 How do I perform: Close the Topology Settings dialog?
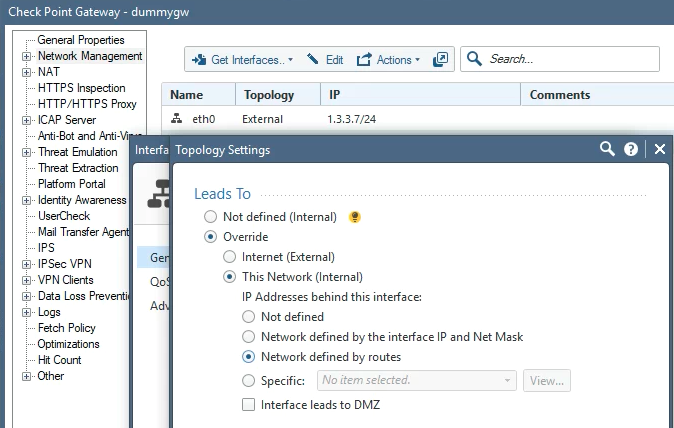[659, 149]
